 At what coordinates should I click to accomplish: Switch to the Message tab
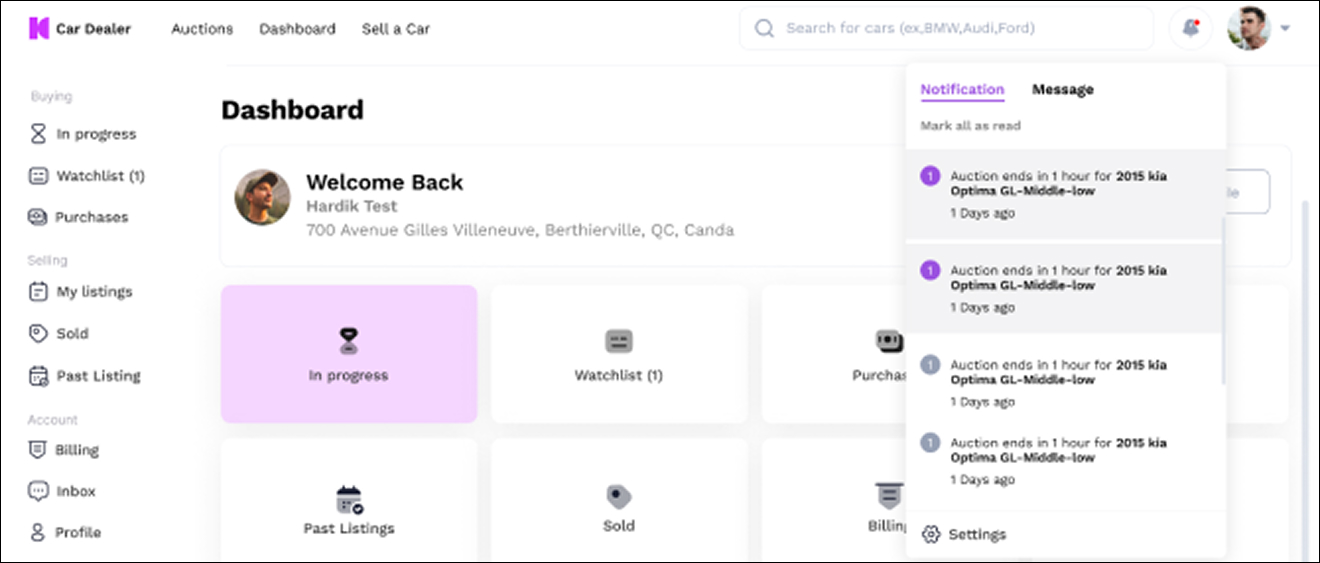(x=1062, y=89)
